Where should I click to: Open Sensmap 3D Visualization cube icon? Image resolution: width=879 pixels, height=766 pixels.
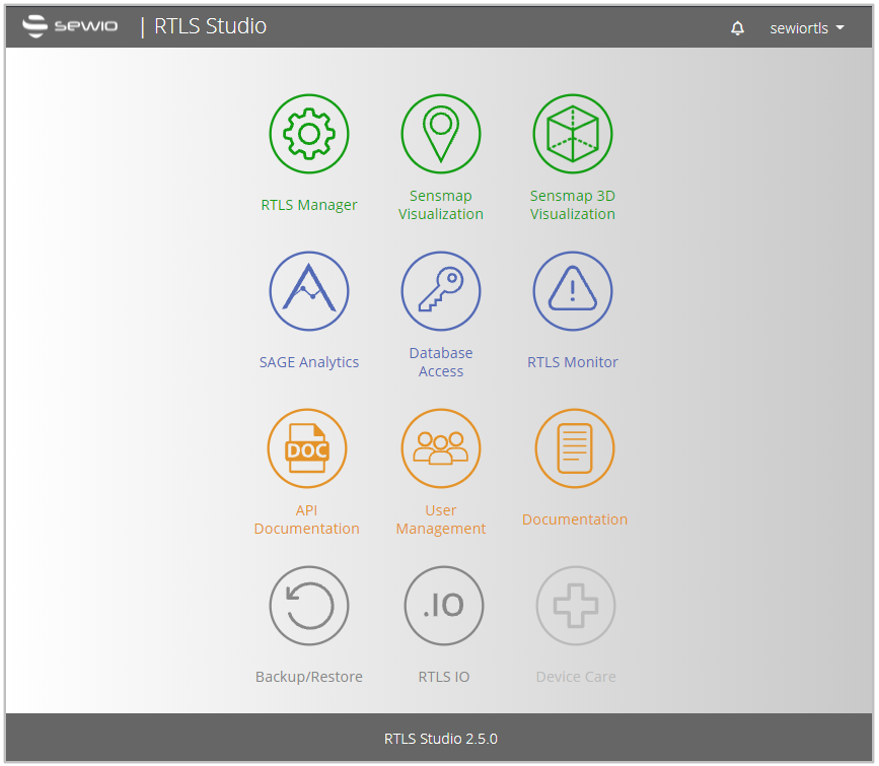coord(572,133)
